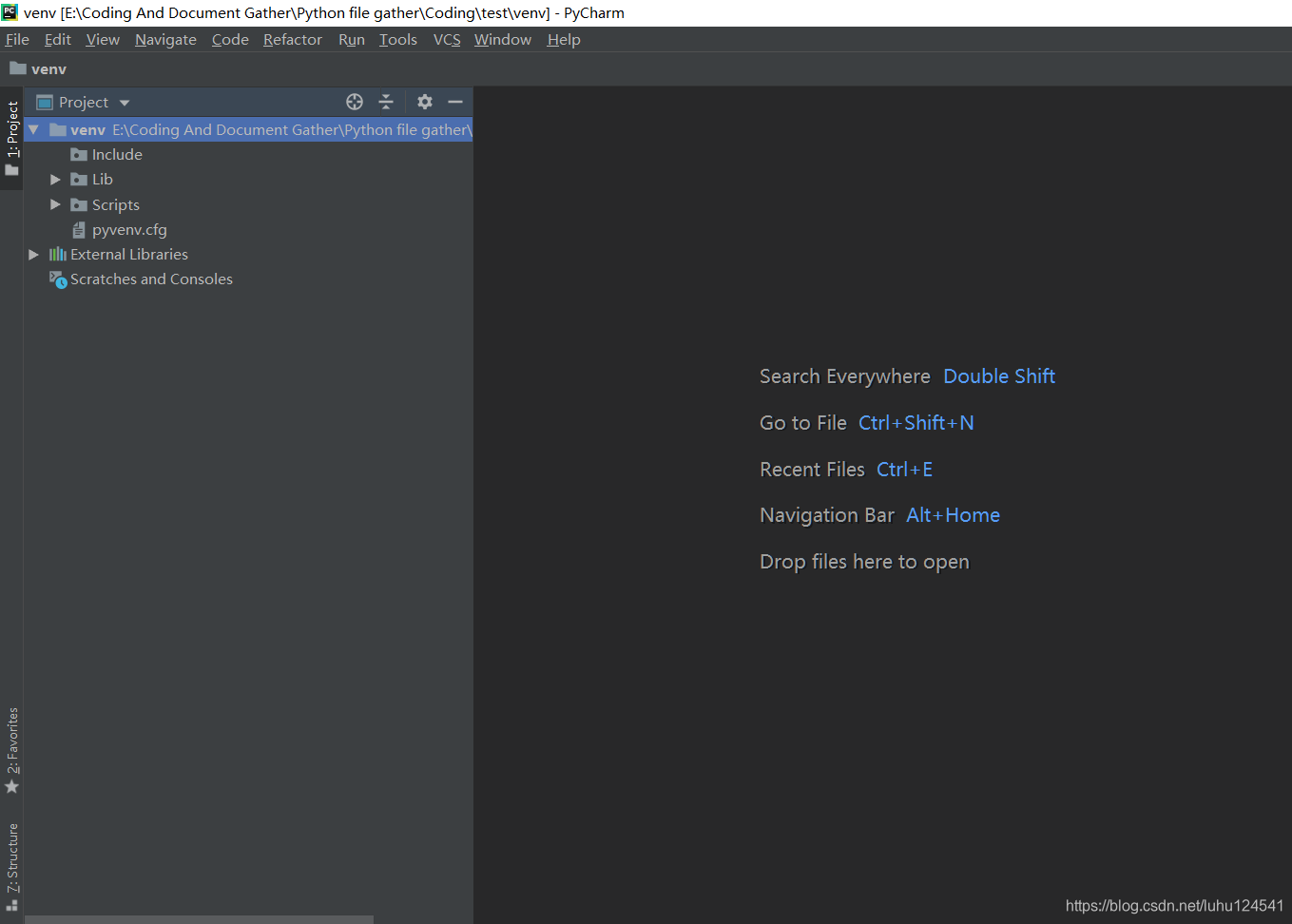Image resolution: width=1292 pixels, height=924 pixels.
Task: Click the Collapse All icon in Project toolbar
Action: point(386,102)
